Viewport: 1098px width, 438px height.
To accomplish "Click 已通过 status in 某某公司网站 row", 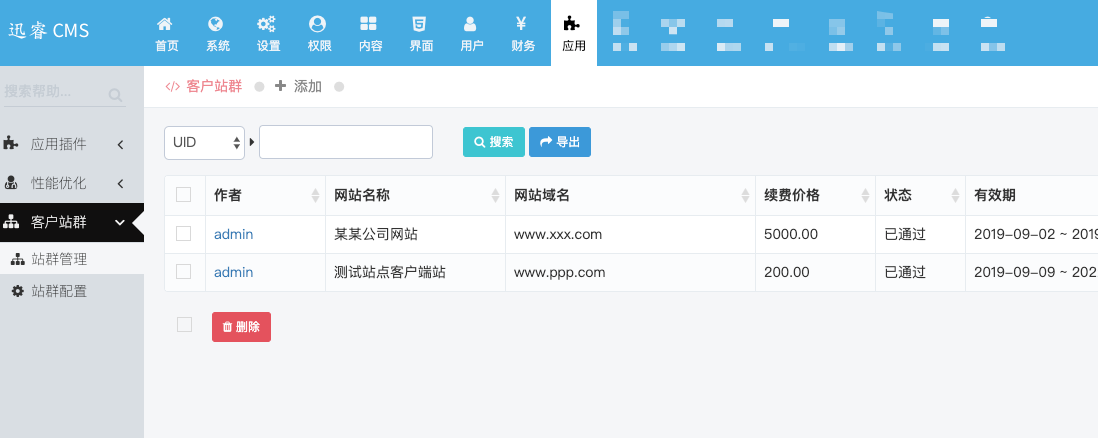I will (905, 234).
